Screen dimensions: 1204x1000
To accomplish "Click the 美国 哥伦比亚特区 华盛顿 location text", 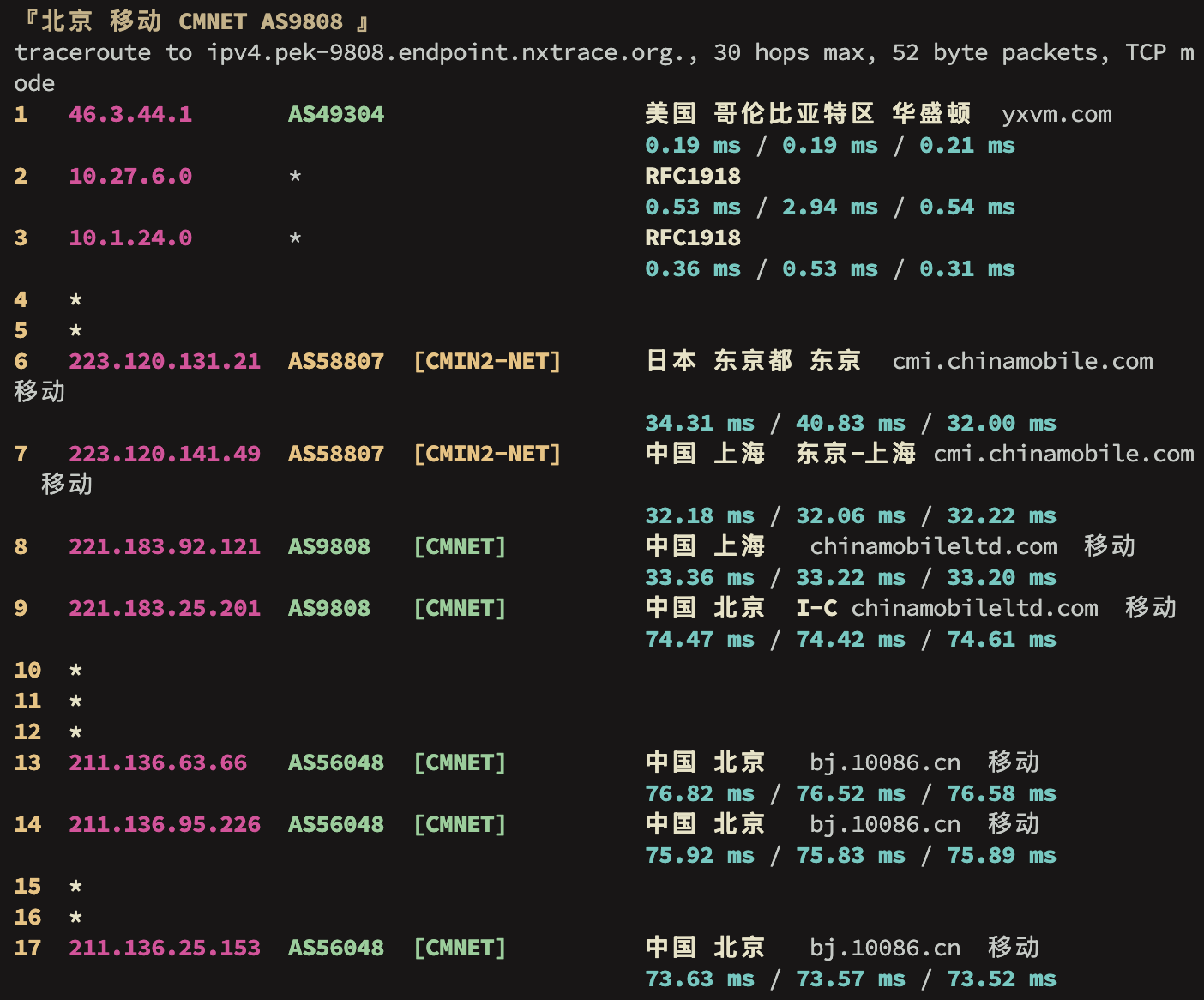I will tap(808, 114).
